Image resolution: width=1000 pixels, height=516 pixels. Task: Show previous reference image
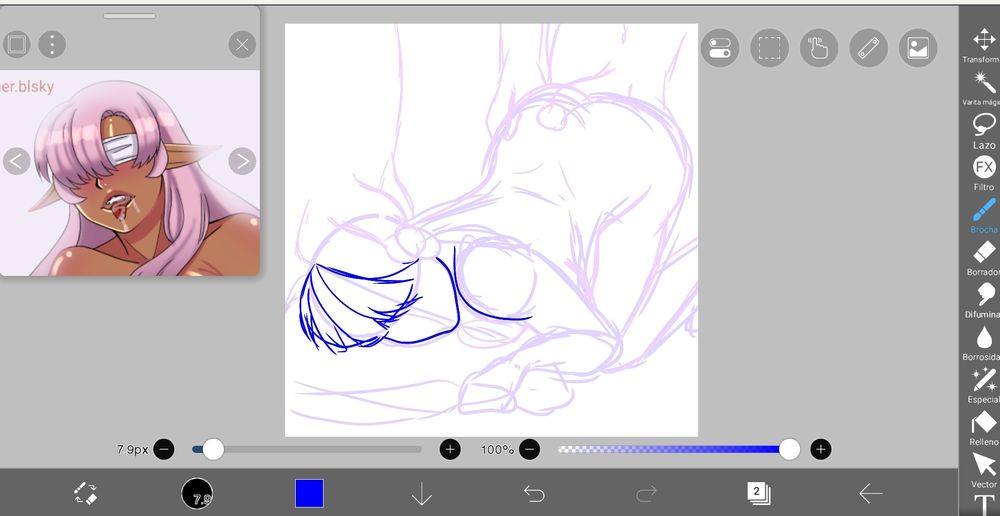coord(16,161)
